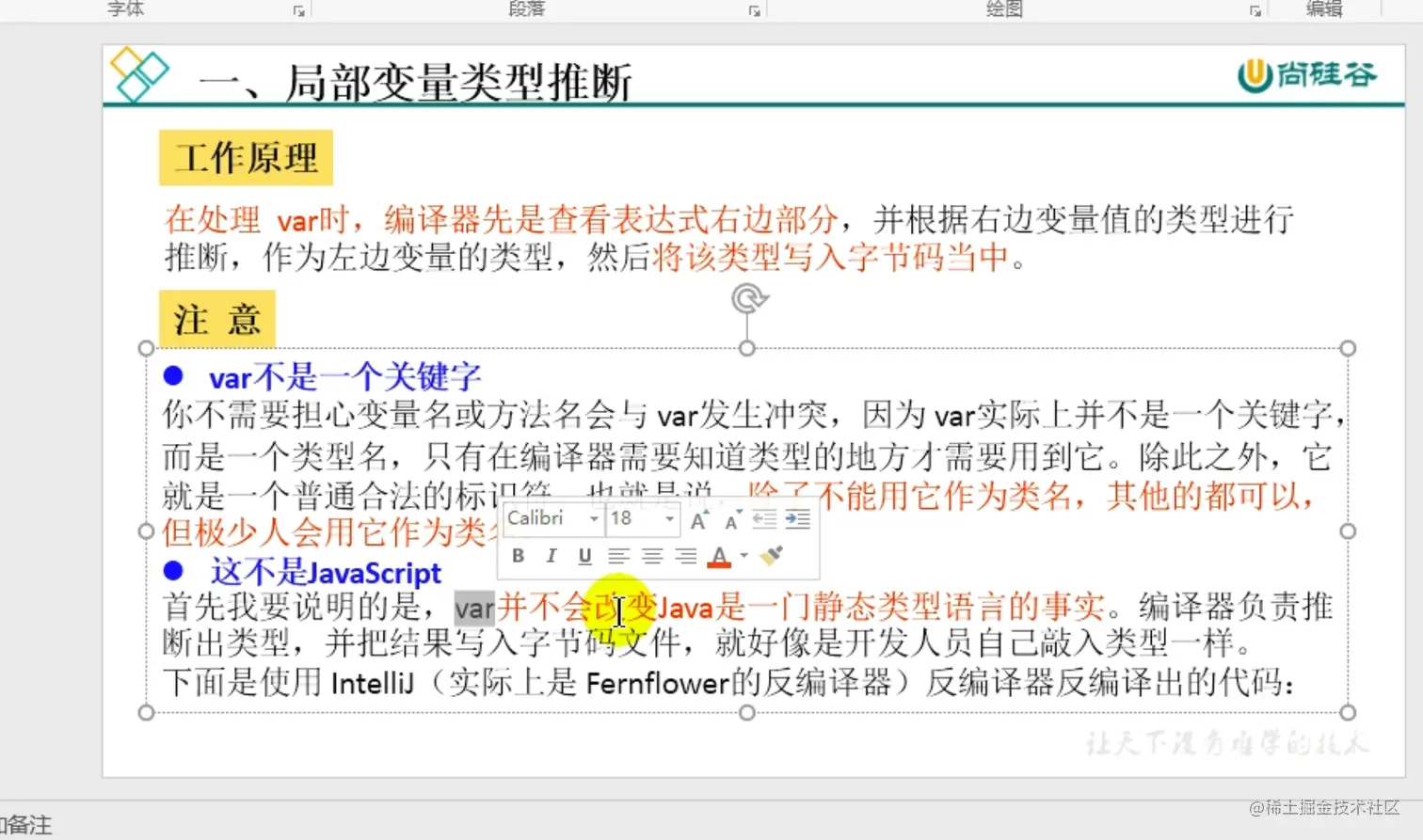
Task: Expand the font color palette arrow
Action: tap(743, 556)
